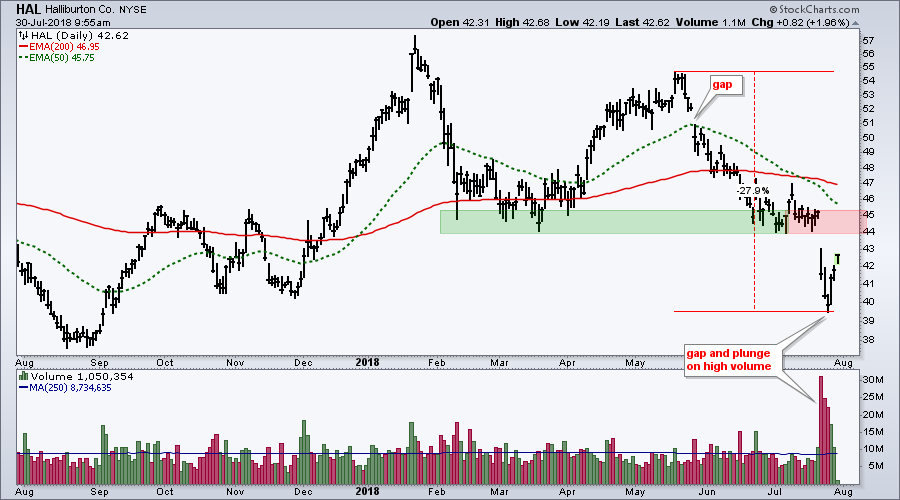This screenshot has width=900, height=500.
Task: Click the 'High 42.68' value
Action: point(522,22)
